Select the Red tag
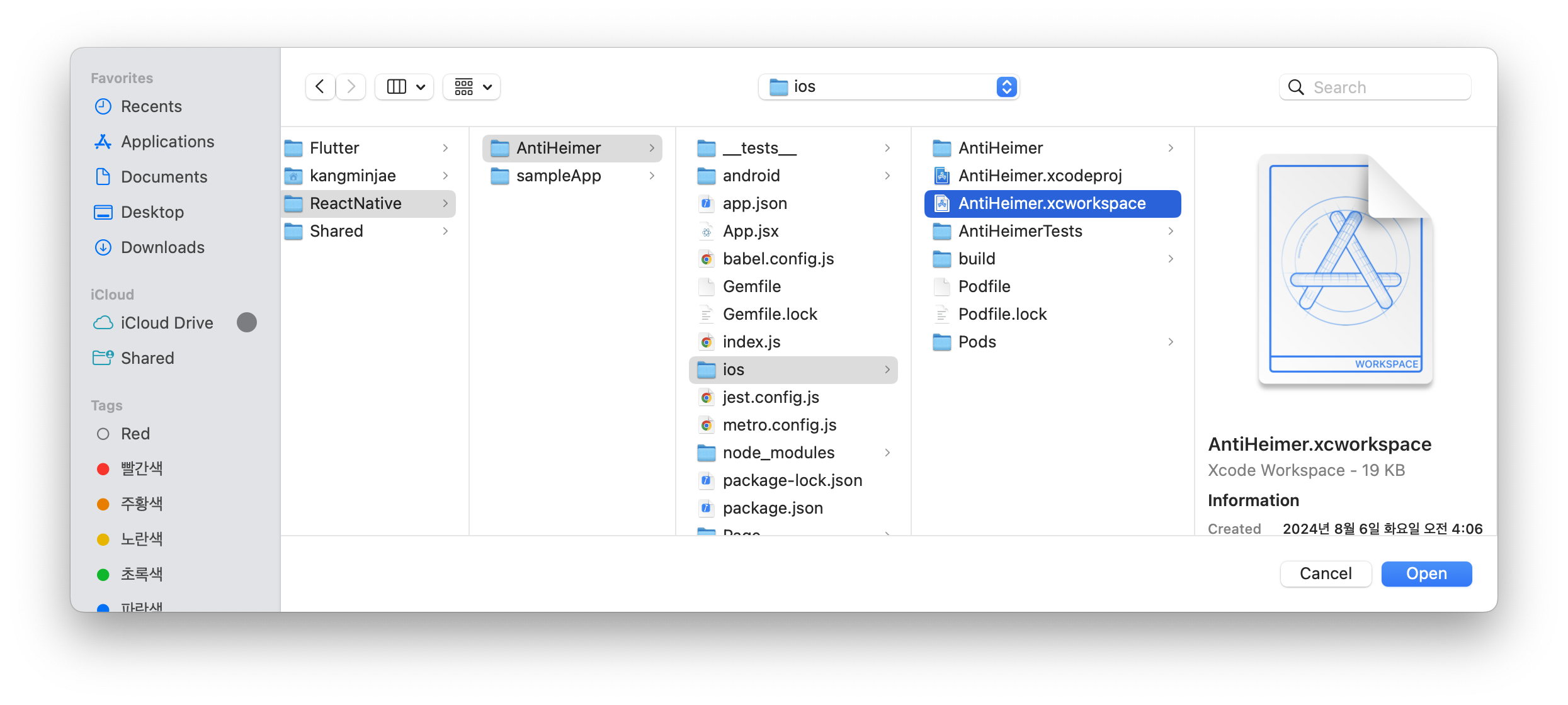The height and width of the screenshot is (705, 1568). point(135,434)
